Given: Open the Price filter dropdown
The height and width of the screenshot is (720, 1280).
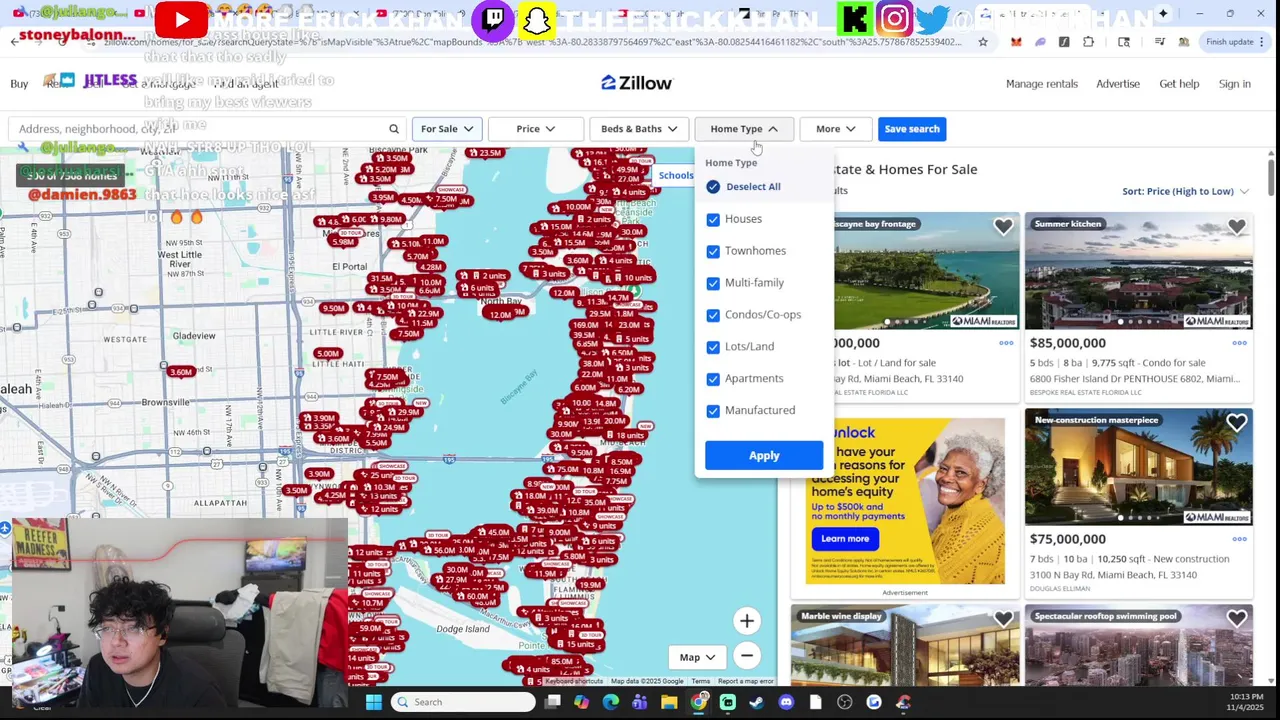Looking at the screenshot, I should (x=535, y=129).
